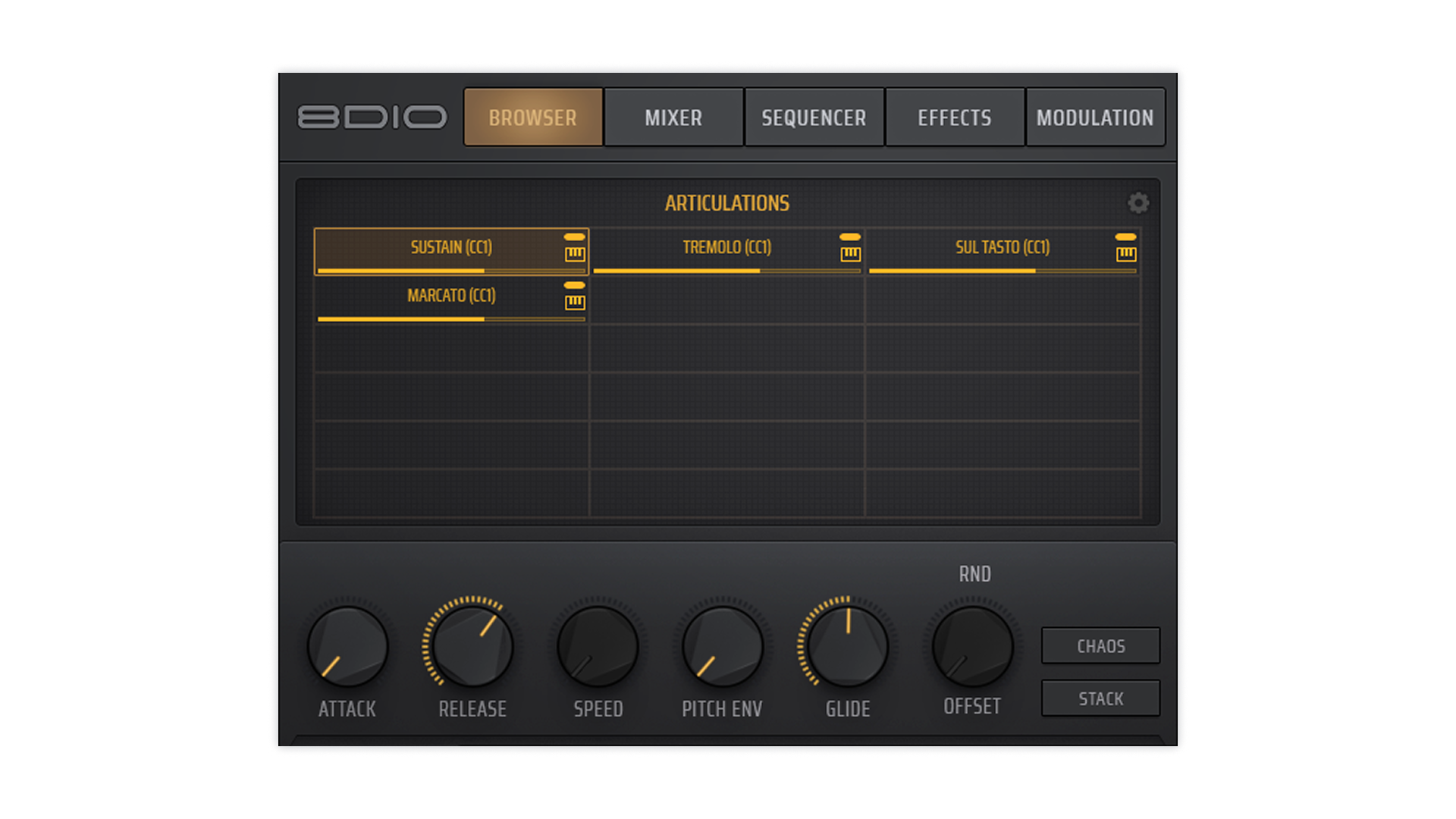The height and width of the screenshot is (819, 1456).
Task: Click keyboard icon on Sustain (CC1)
Action: tap(575, 254)
